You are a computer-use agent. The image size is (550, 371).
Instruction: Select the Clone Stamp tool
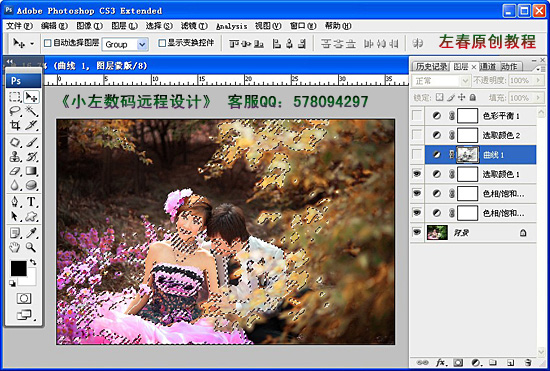click(15, 156)
